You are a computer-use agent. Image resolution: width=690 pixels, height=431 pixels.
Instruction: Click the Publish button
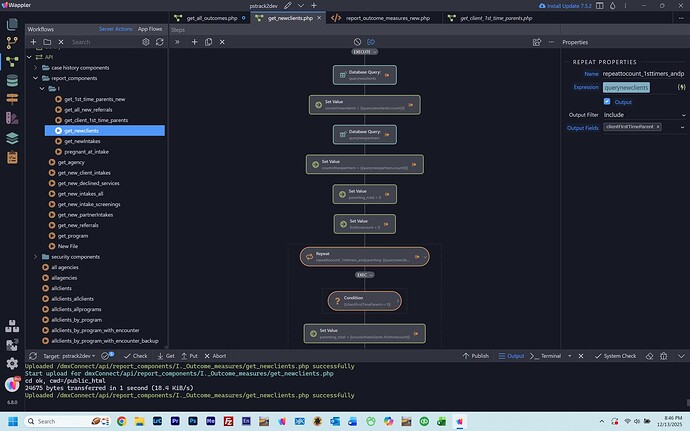[x=476, y=356]
